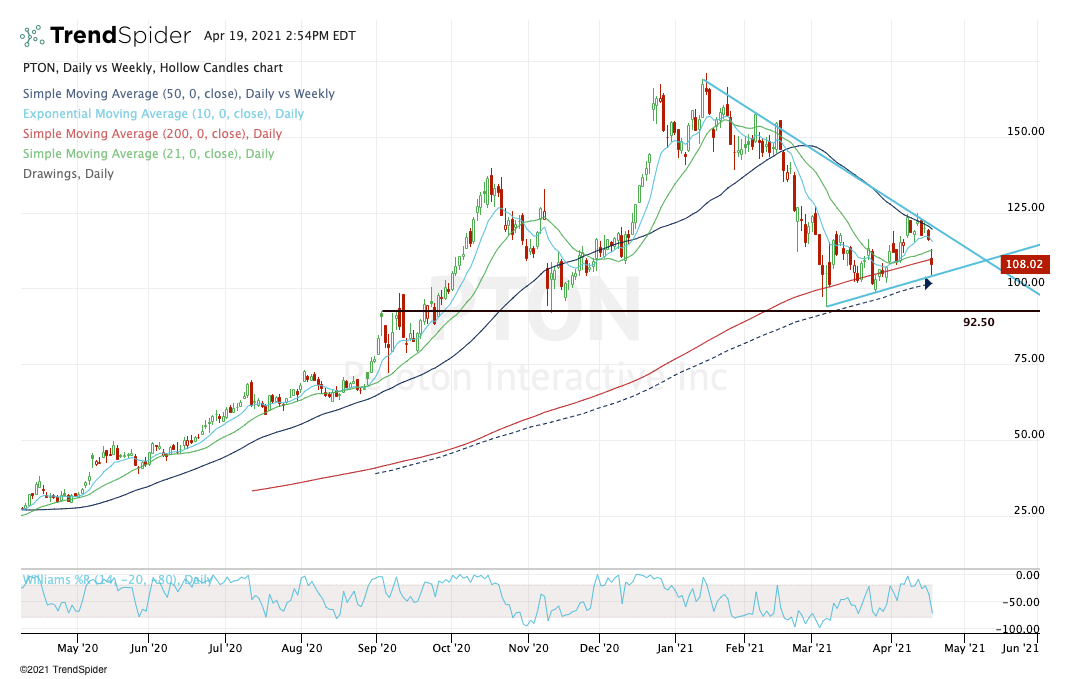
Task: Select the Exponential Moving Average 10 legend entry
Action: (x=163, y=113)
